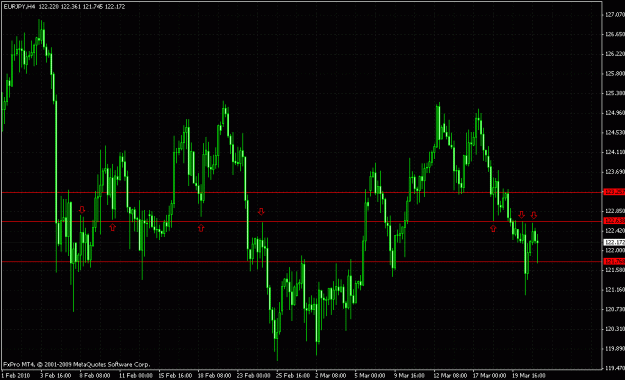Click the 122.42 price scale label
The height and width of the screenshot is (380, 625).
coord(615,231)
